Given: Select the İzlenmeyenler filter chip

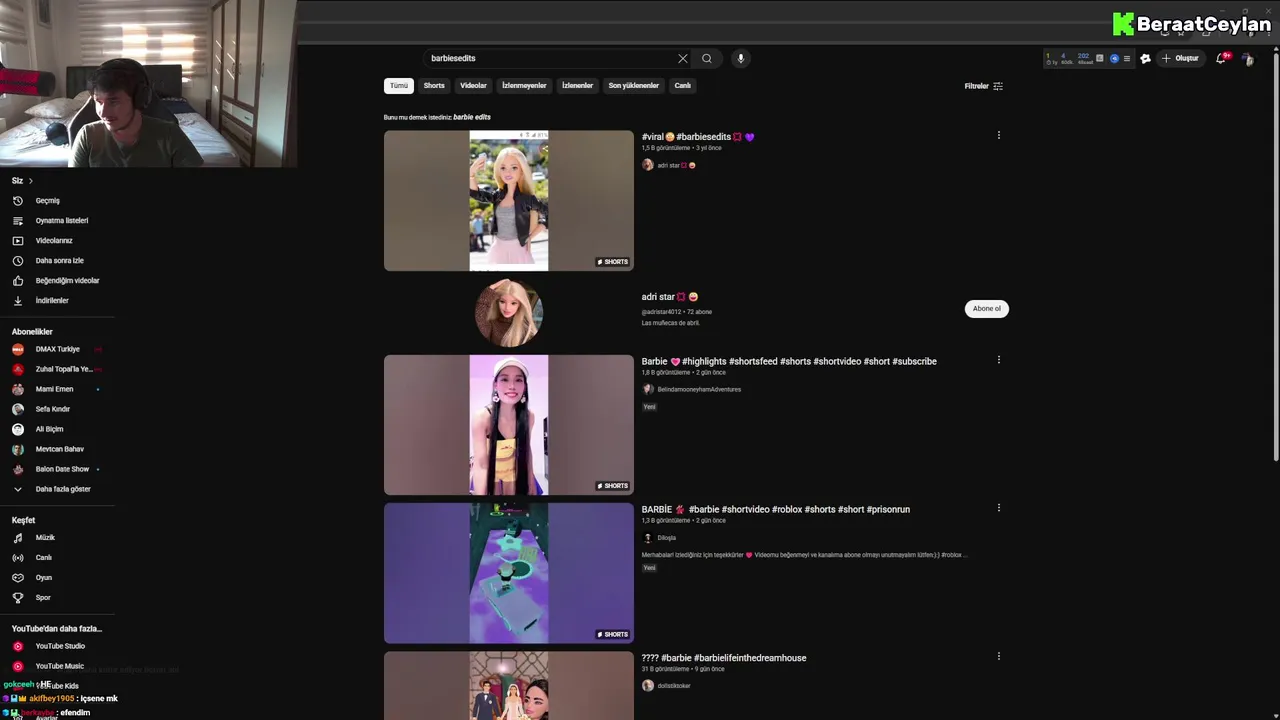Looking at the screenshot, I should coord(524,86).
